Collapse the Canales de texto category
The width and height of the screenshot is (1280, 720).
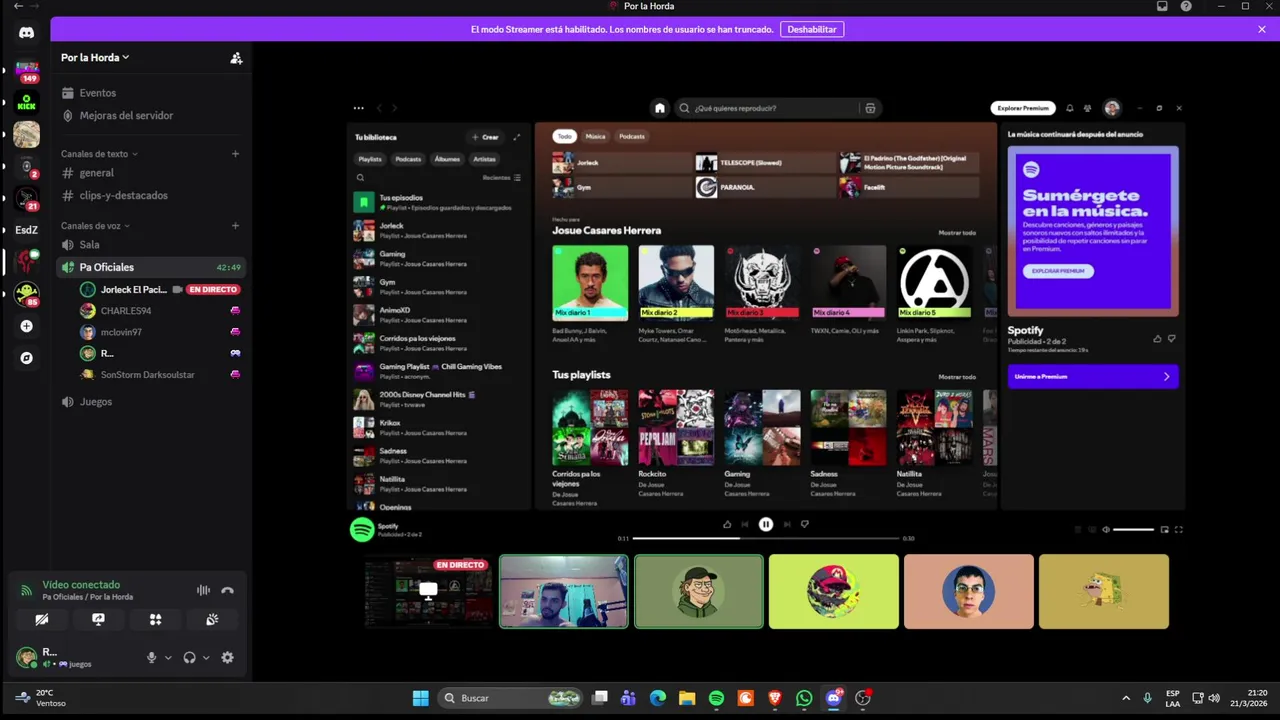point(99,154)
